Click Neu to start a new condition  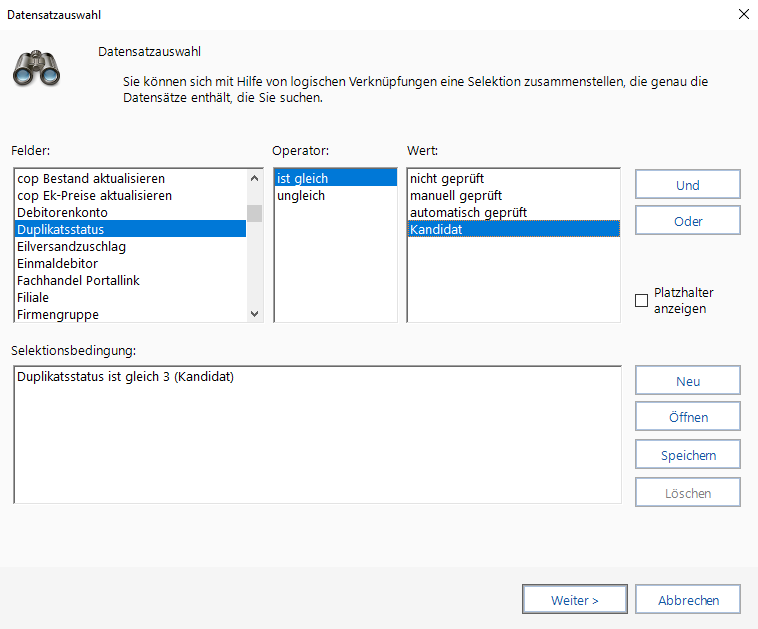coord(687,381)
